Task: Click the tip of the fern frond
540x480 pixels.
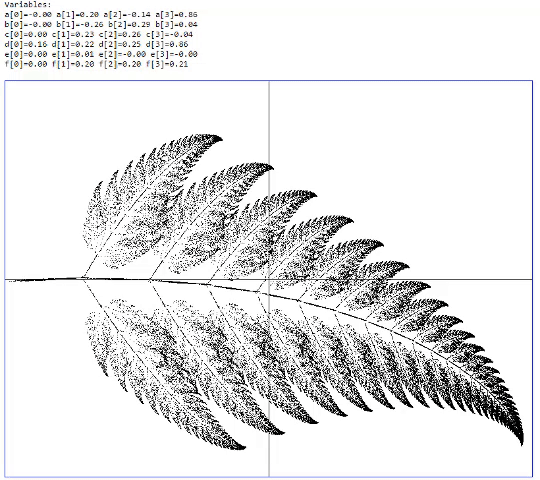Action: point(522,444)
